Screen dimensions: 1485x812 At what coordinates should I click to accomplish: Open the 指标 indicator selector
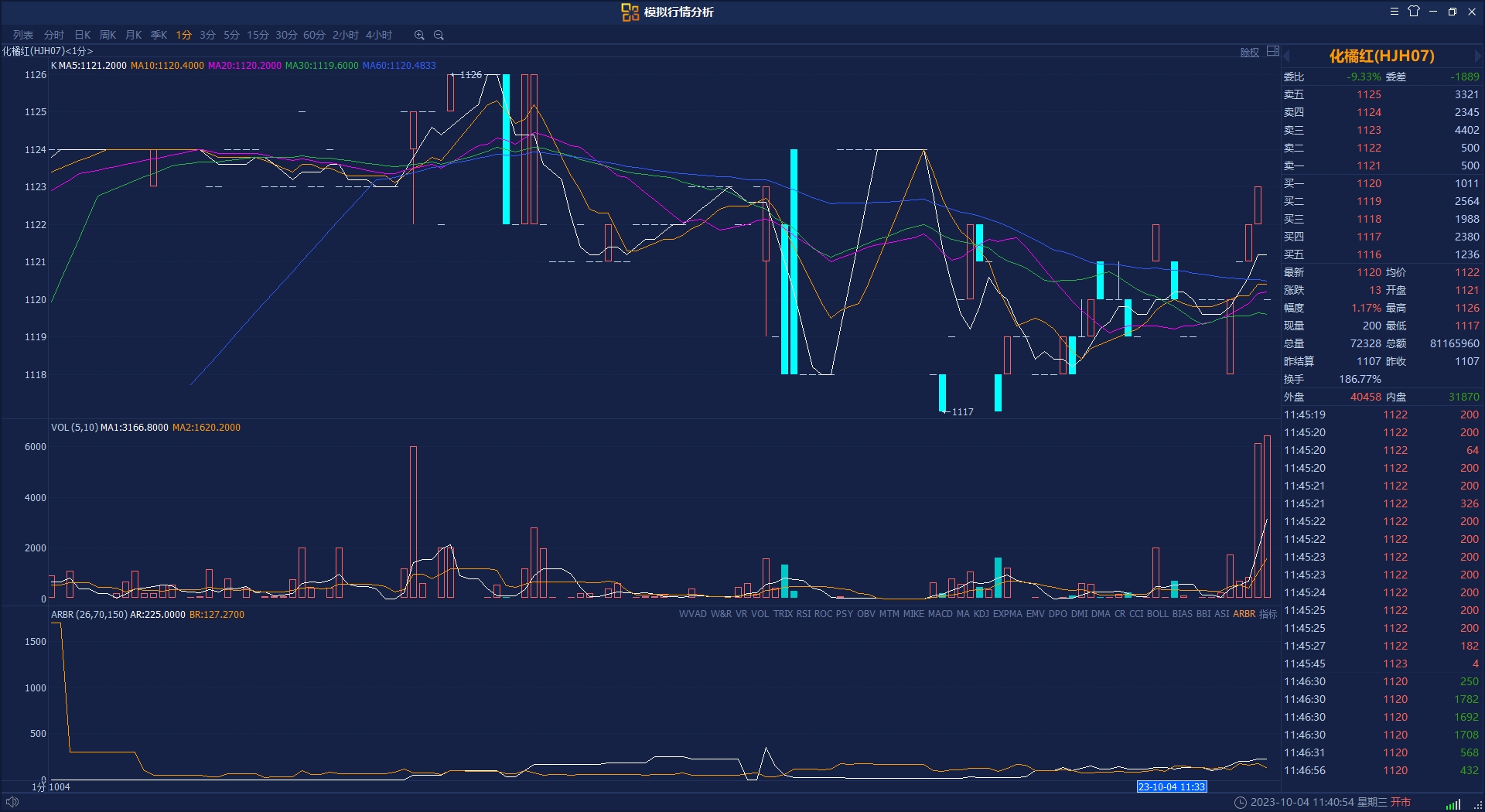pos(1268,614)
